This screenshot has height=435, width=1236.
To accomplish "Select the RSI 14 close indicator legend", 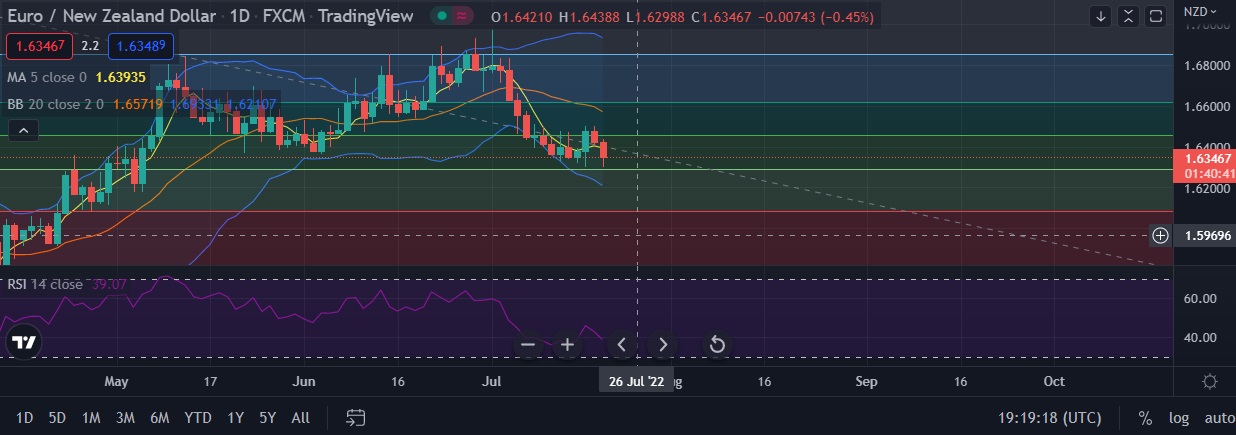I will tap(45, 284).
